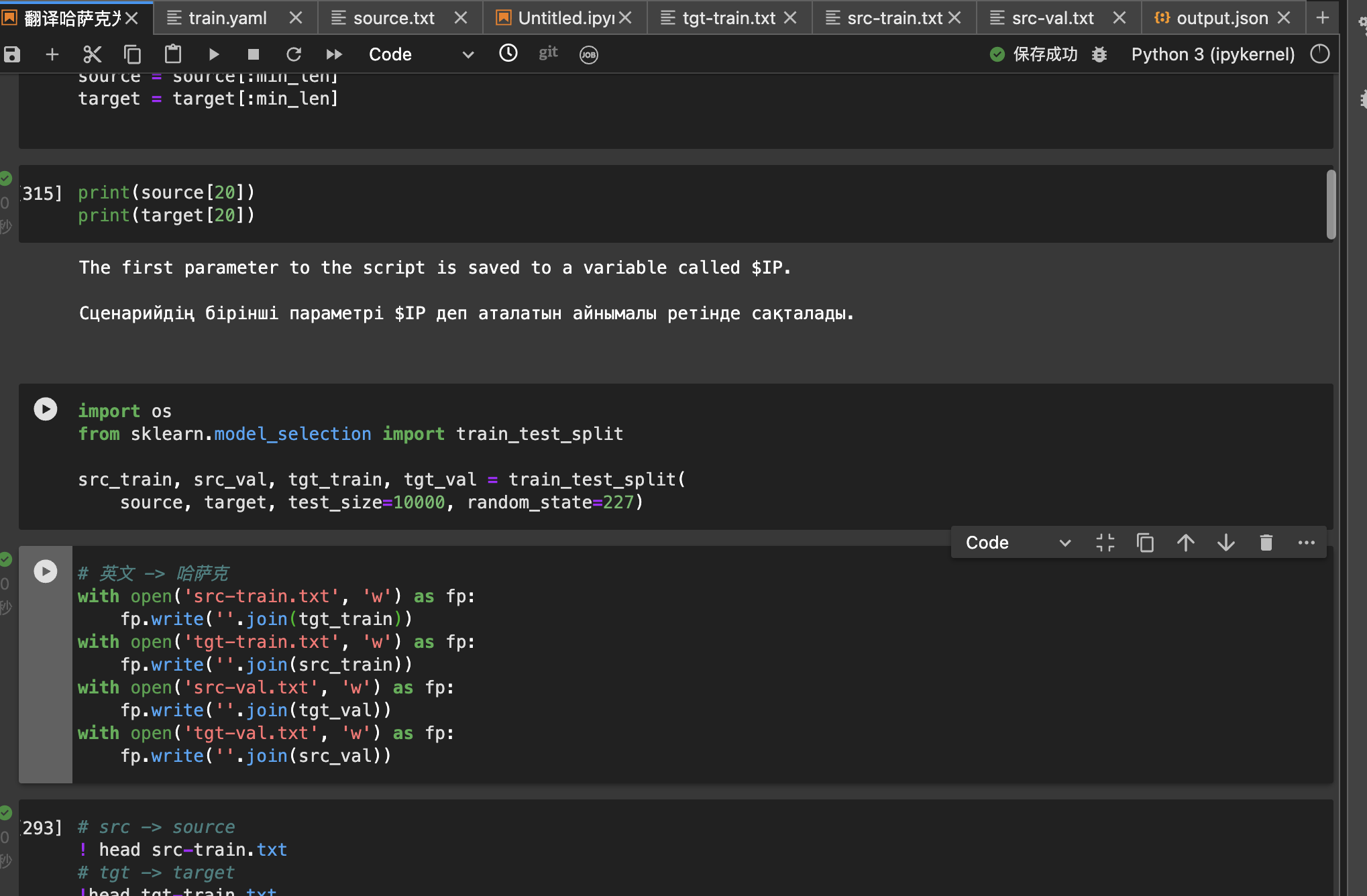The image size is (1367, 896).
Task: Click the print(source[20]) code line
Action: (166, 192)
